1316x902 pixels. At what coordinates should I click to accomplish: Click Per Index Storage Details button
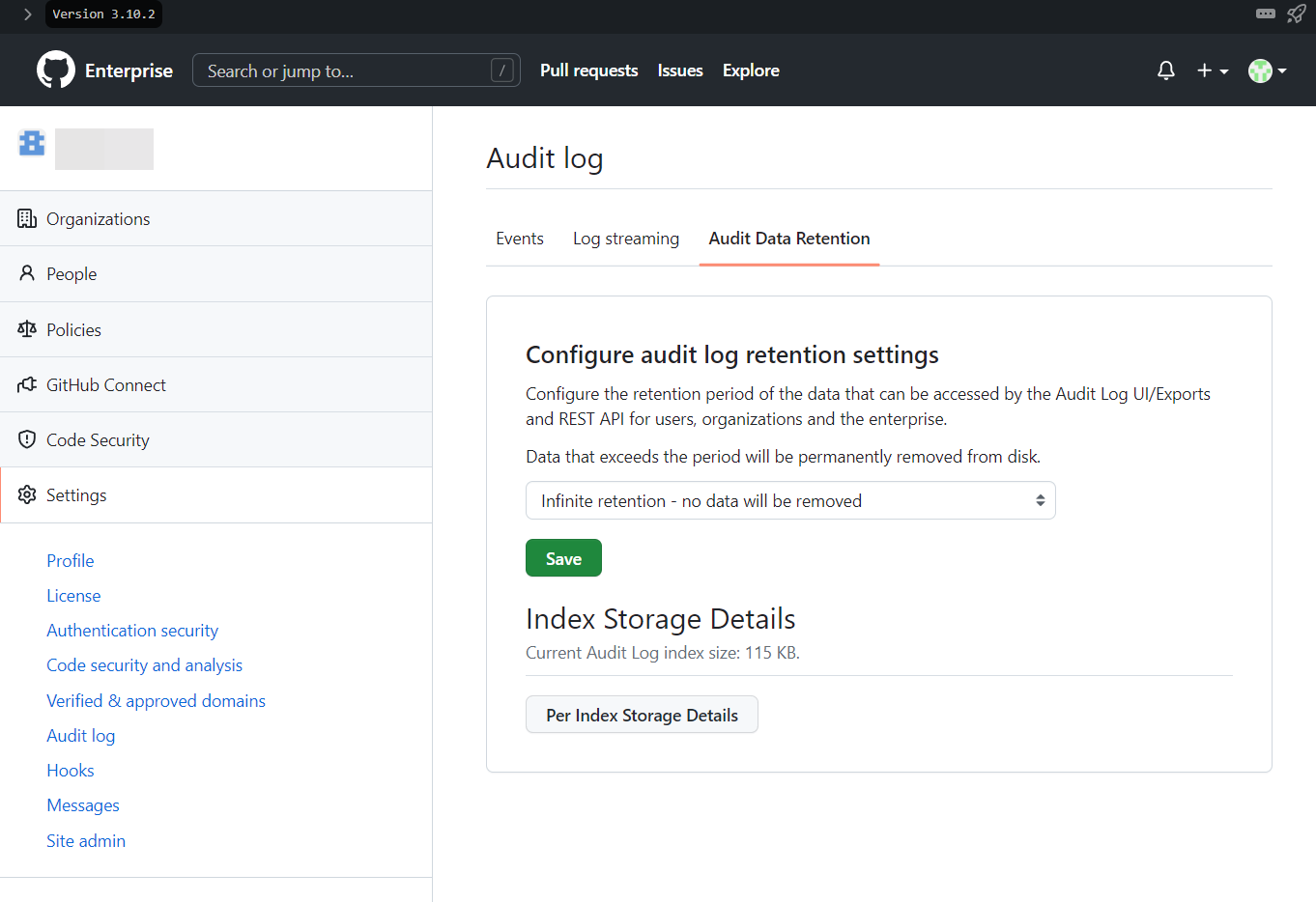(642, 715)
